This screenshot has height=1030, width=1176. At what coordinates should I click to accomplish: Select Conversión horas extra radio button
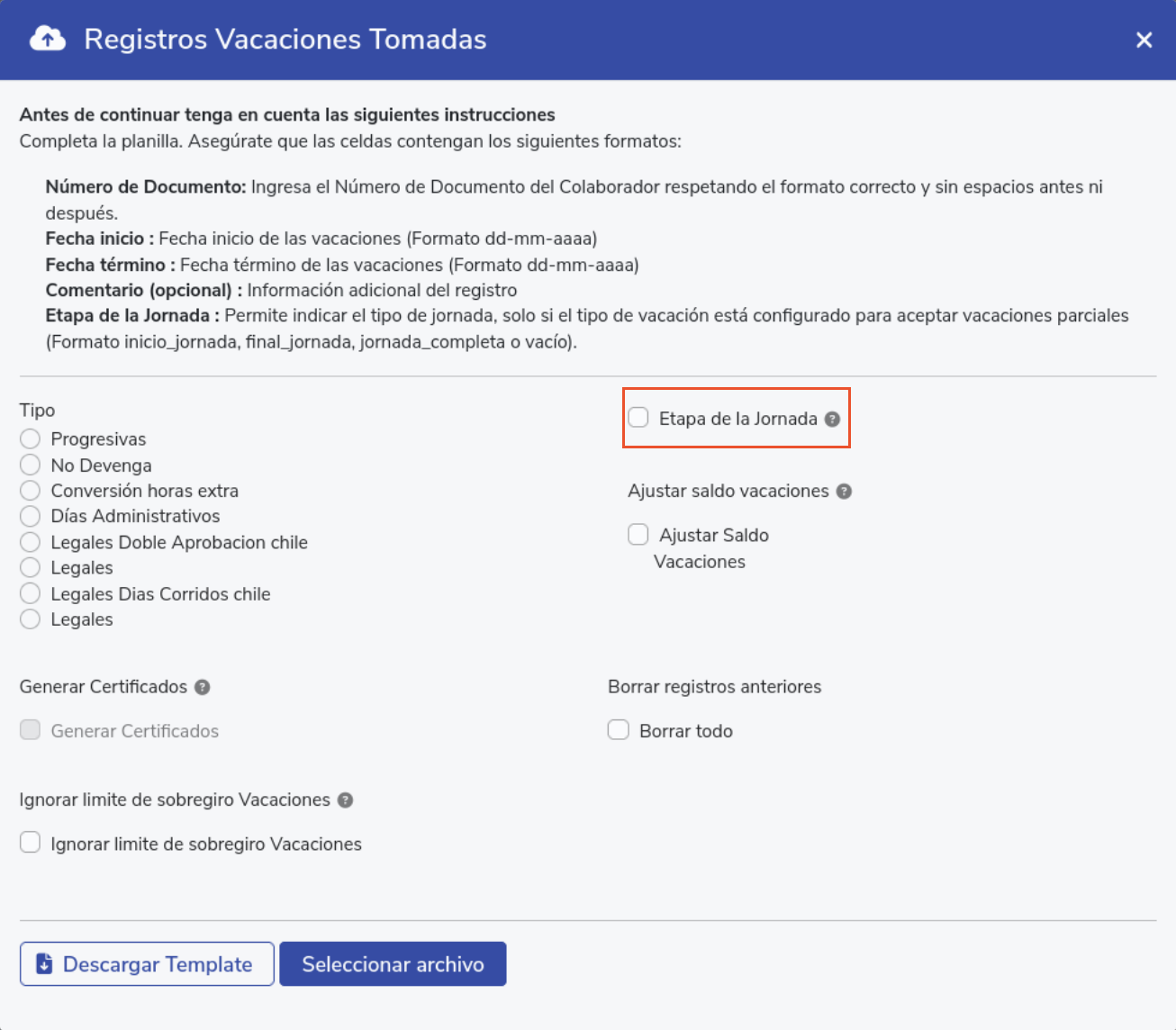(x=31, y=491)
